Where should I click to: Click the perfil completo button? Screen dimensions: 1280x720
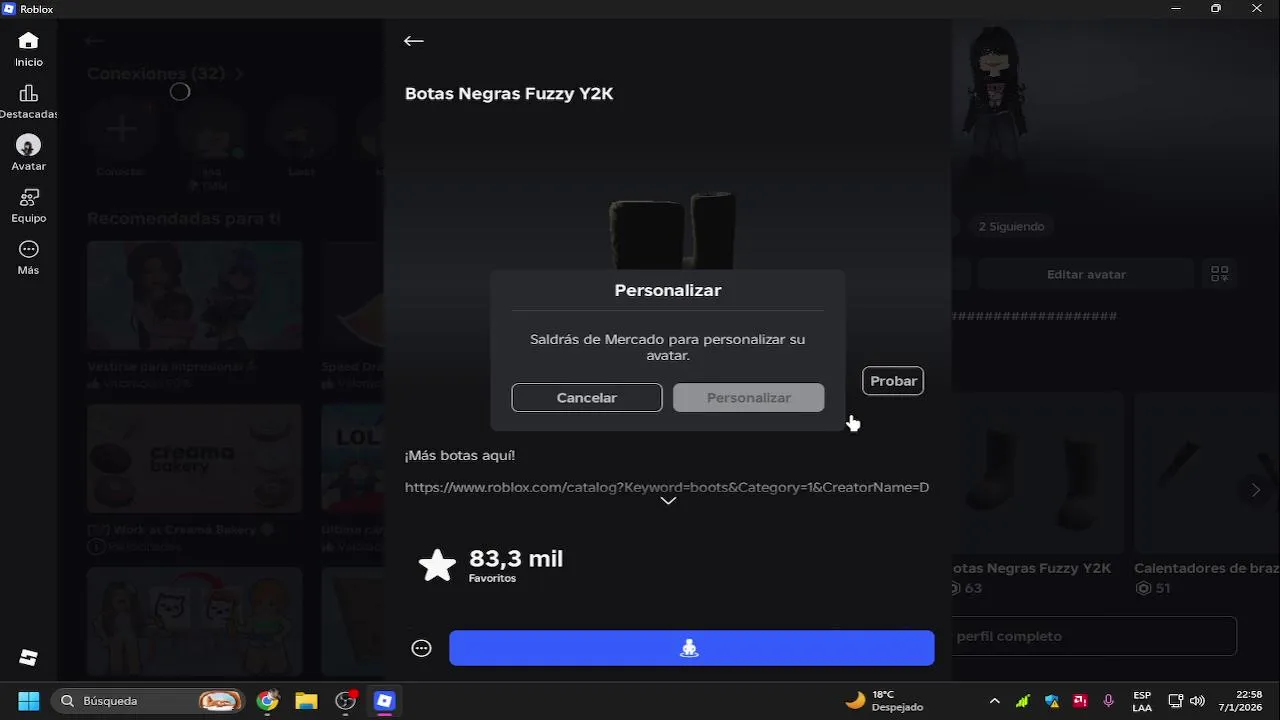[1094, 636]
